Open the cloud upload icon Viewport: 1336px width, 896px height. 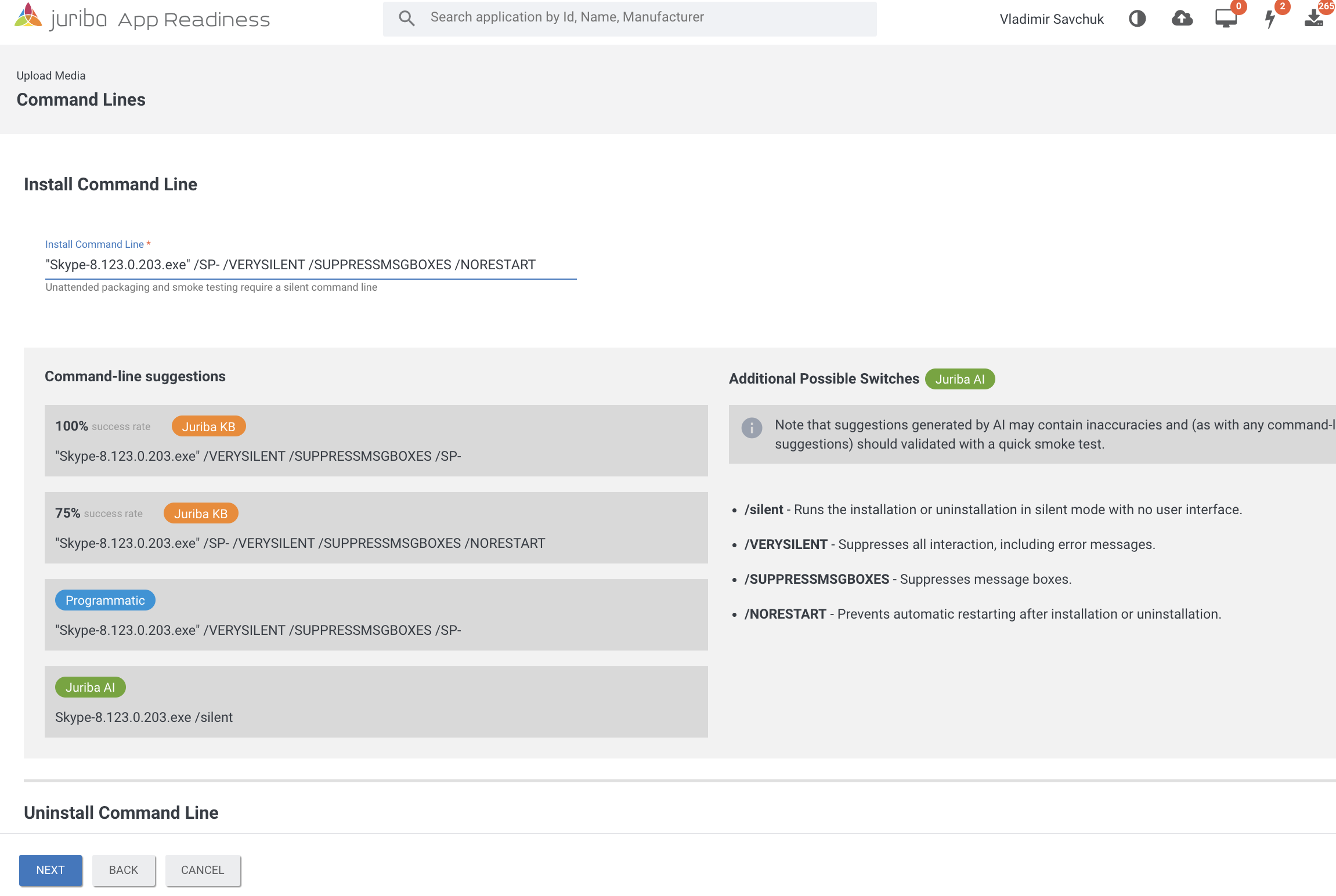pyautogui.click(x=1182, y=19)
